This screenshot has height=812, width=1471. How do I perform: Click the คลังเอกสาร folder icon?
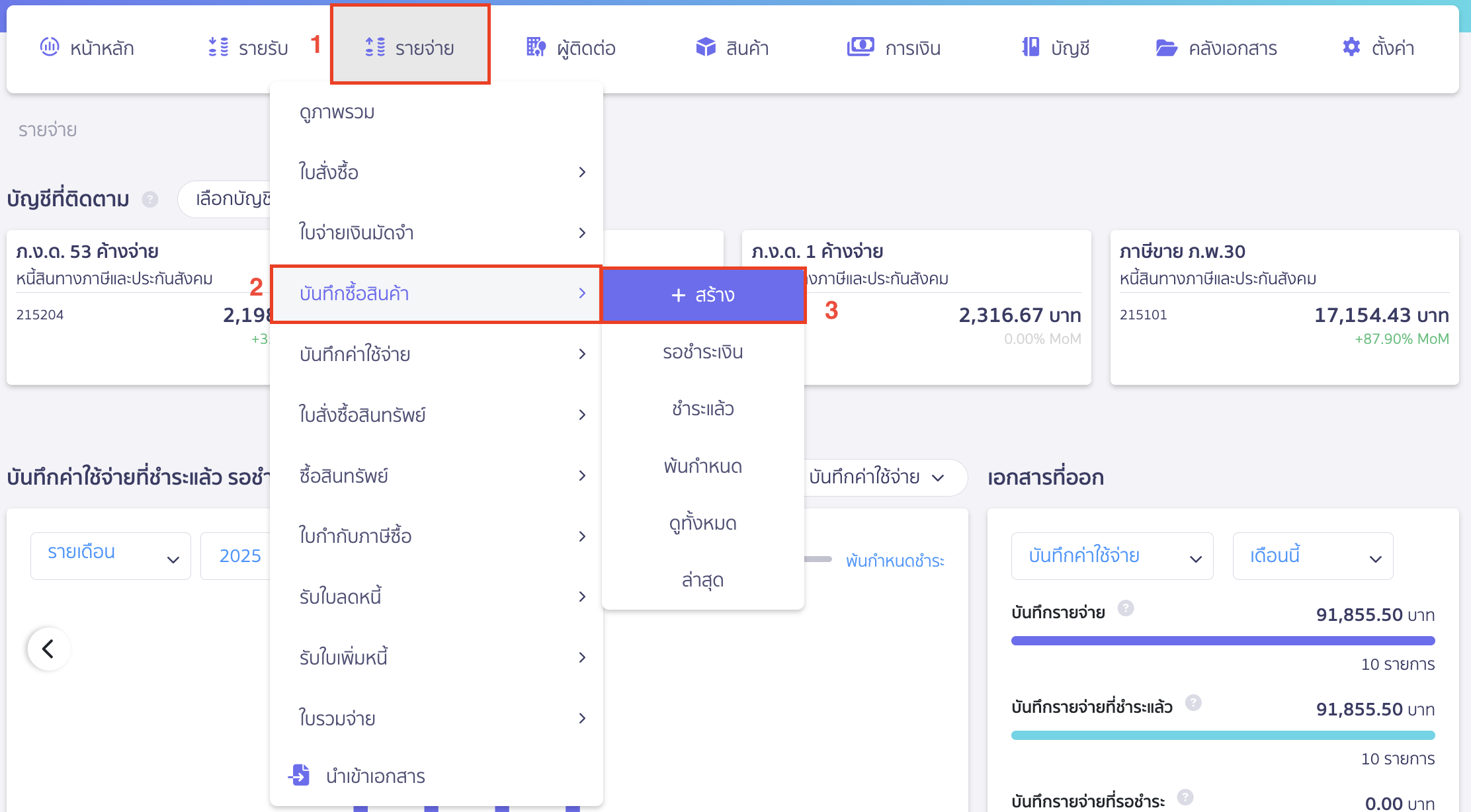pyautogui.click(x=1166, y=48)
